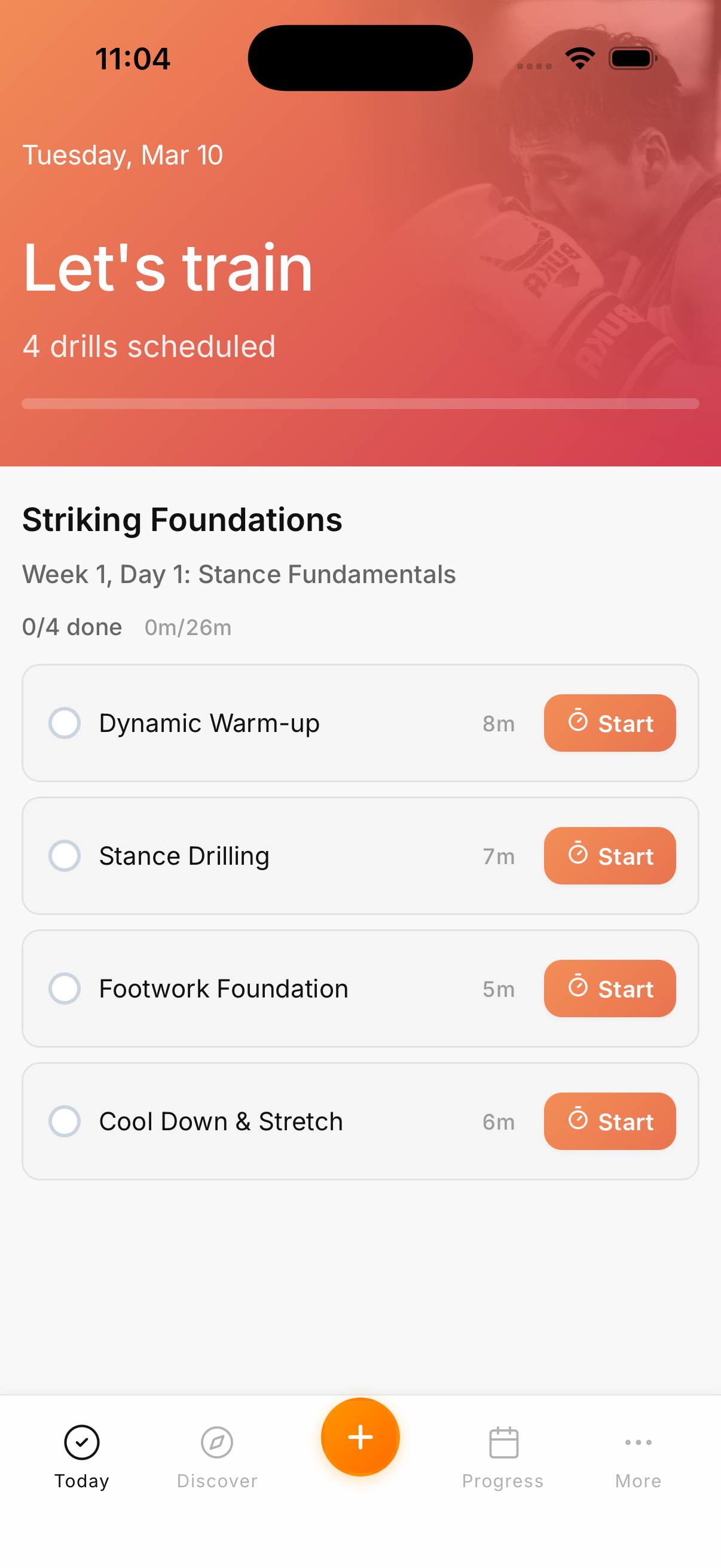Start the Footwork Foundation drill
Image resolution: width=721 pixels, height=1568 pixels.
610,989
